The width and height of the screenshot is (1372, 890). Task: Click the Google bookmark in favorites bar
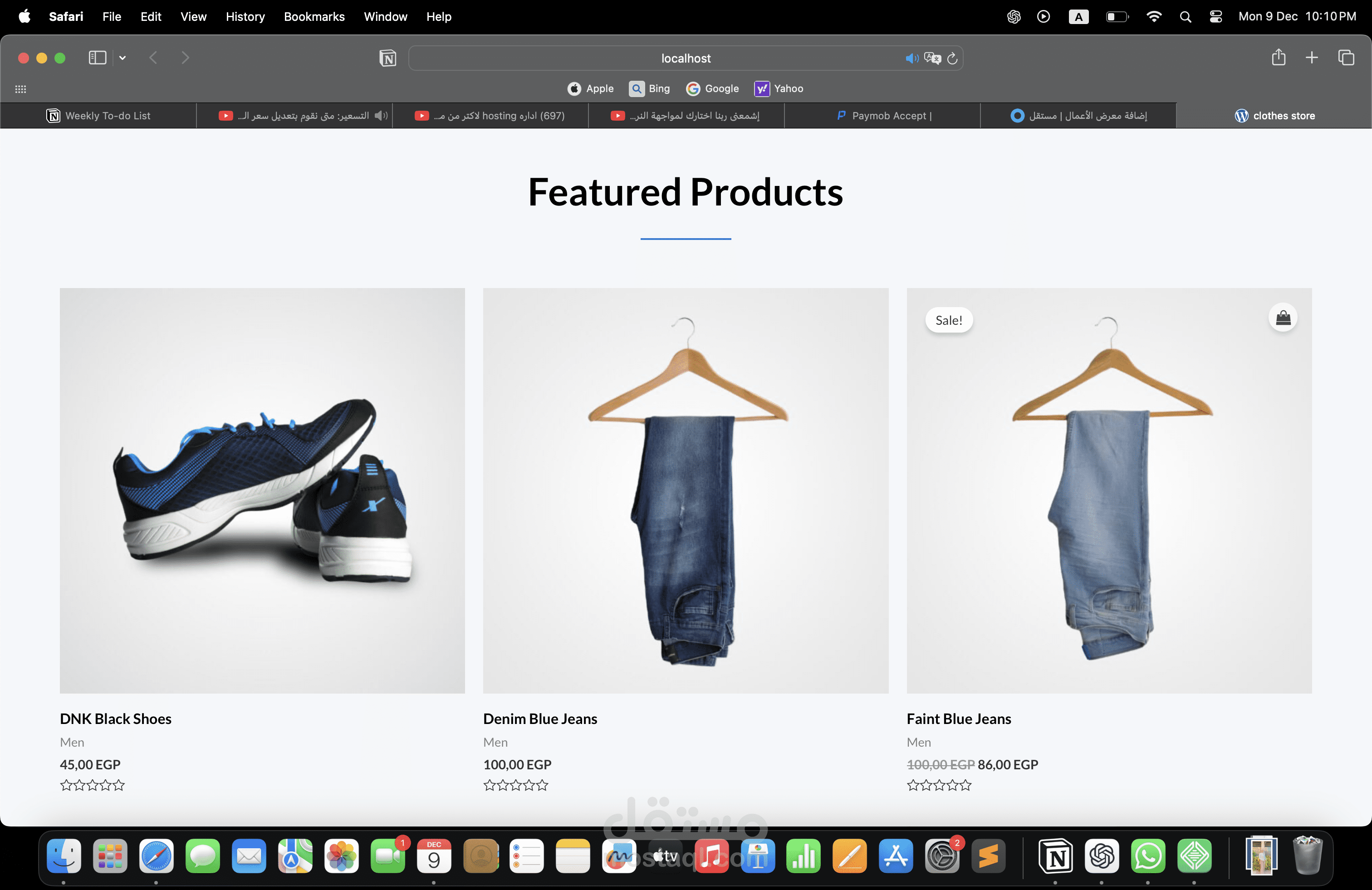[712, 89]
